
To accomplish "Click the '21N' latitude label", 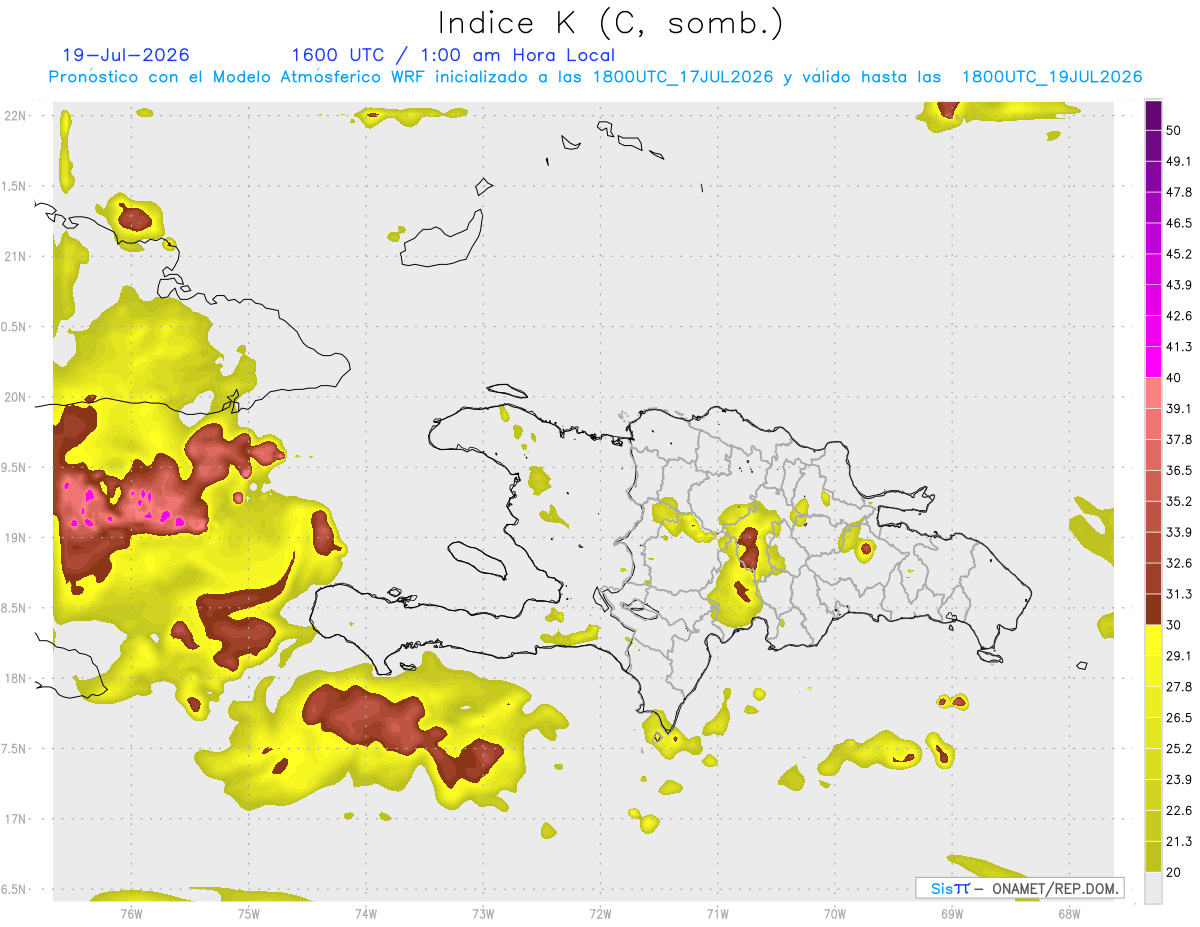I will (x=16, y=256).
